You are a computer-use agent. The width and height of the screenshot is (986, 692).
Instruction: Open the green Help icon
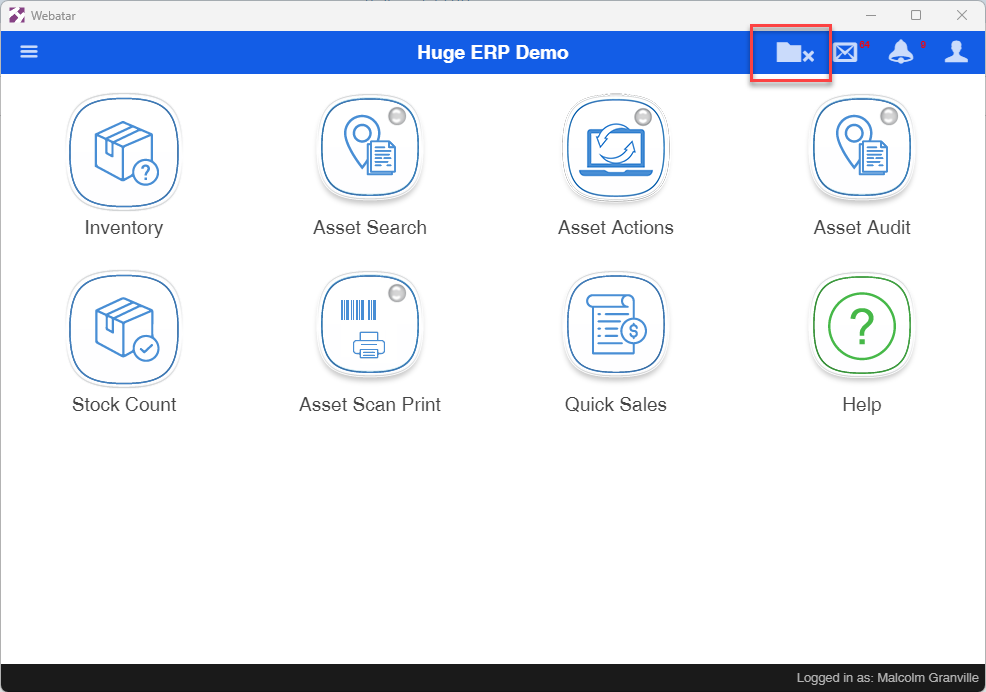862,325
